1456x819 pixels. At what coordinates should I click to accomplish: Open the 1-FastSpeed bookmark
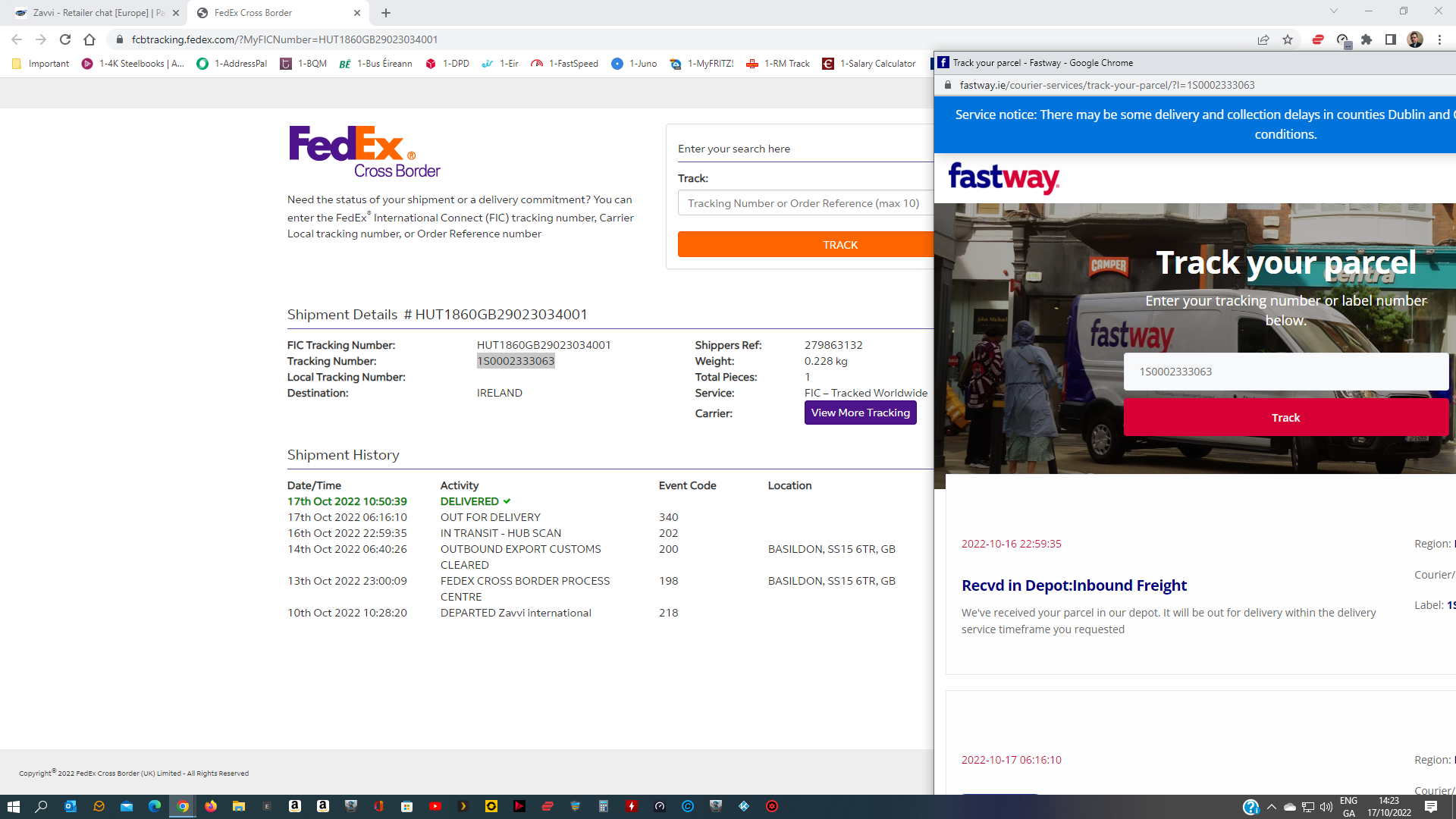[564, 64]
